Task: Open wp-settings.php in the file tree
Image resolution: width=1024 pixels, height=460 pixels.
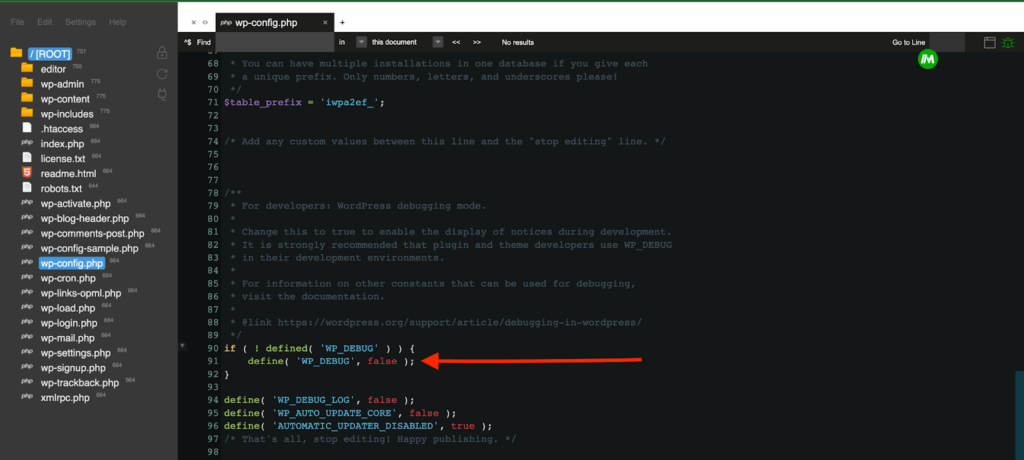Action: point(75,353)
